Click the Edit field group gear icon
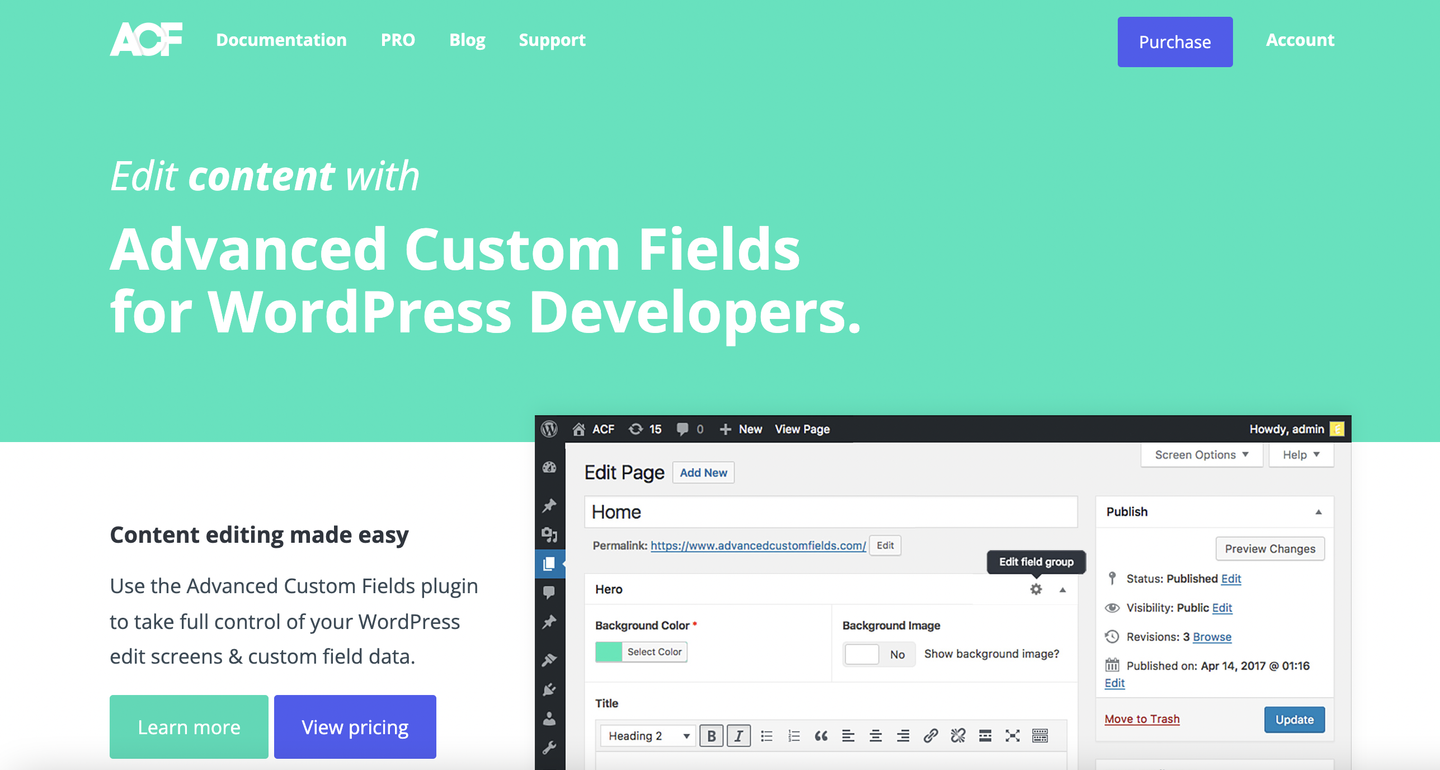Image resolution: width=1440 pixels, height=770 pixels. [1036, 589]
